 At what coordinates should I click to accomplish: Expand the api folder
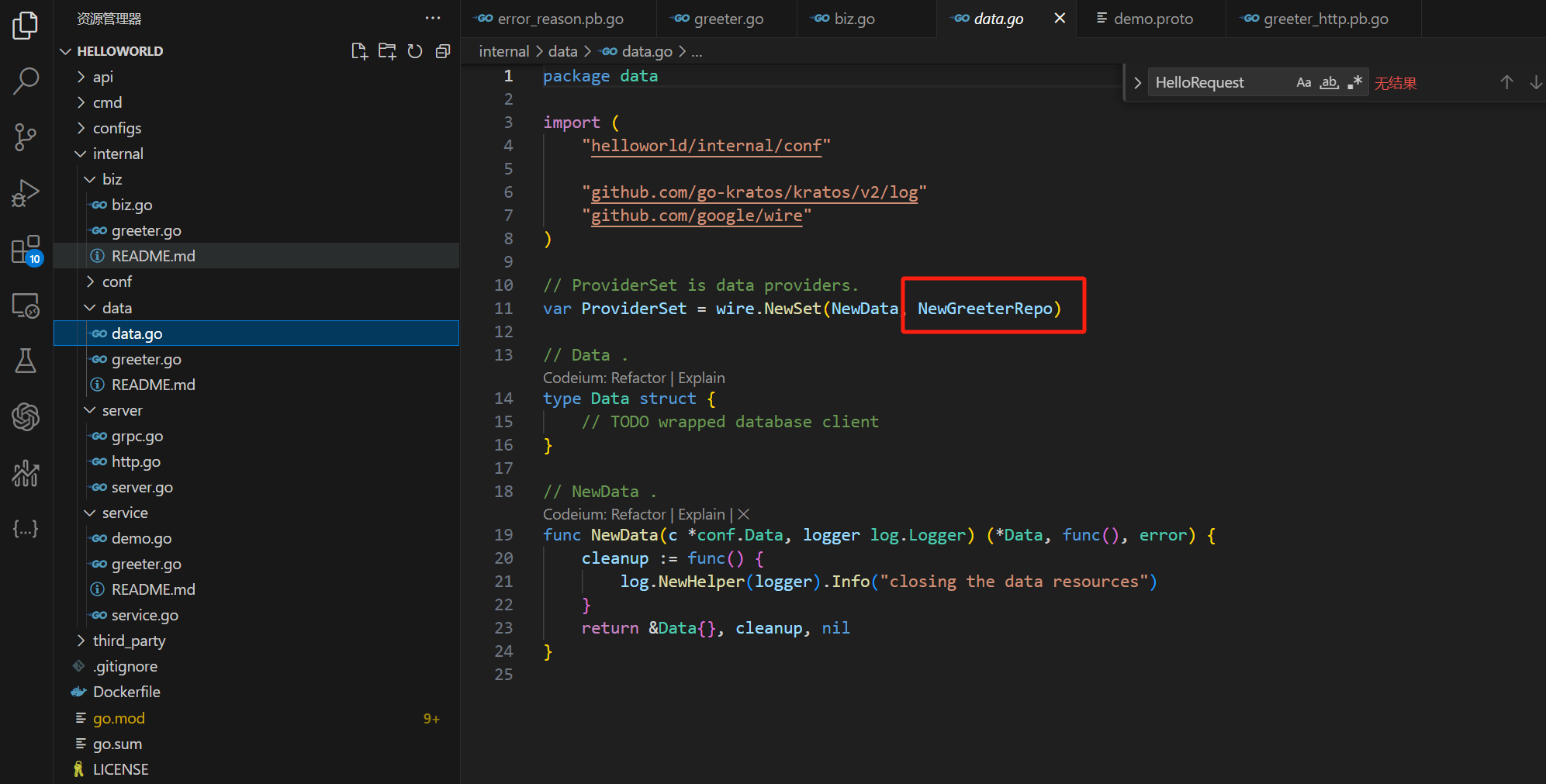click(256, 77)
